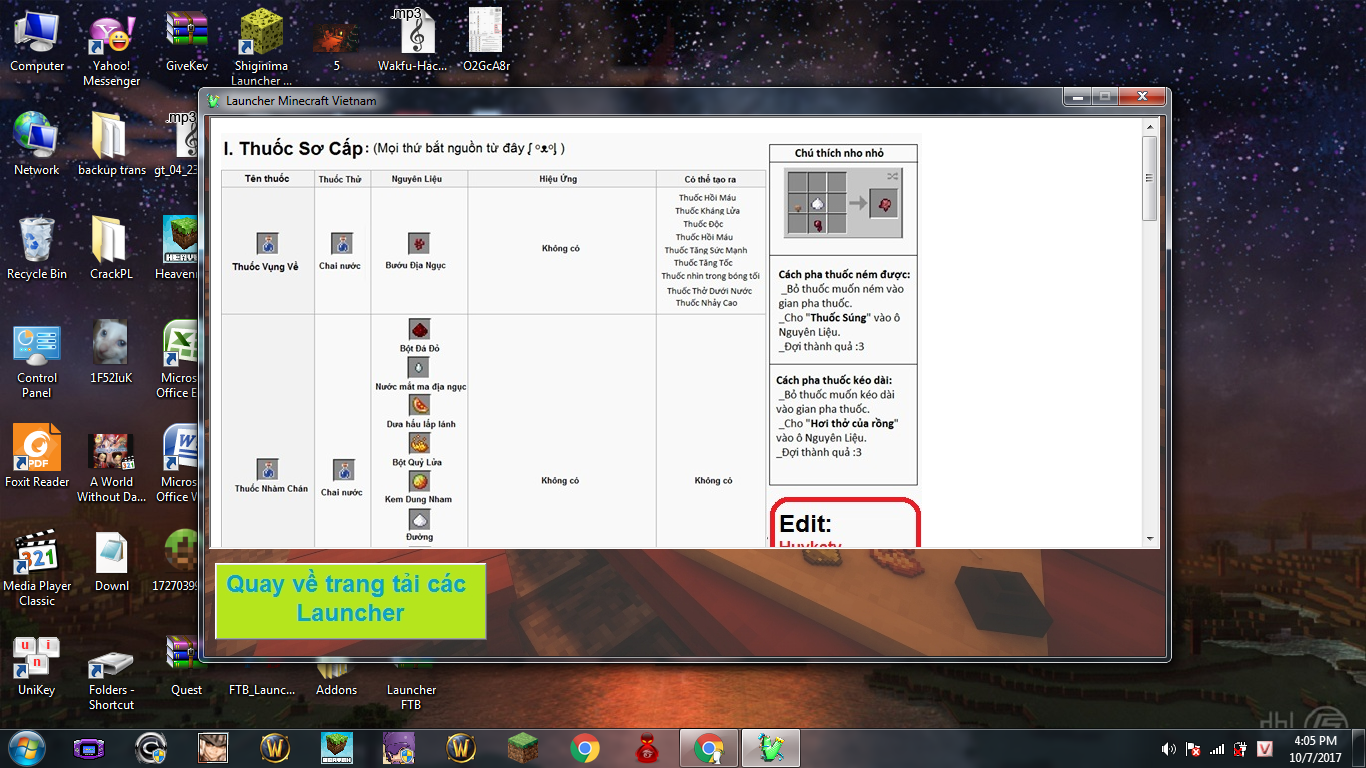Click Quay về trang tải các Launcher button
Image resolution: width=1366 pixels, height=768 pixels.
351,600
